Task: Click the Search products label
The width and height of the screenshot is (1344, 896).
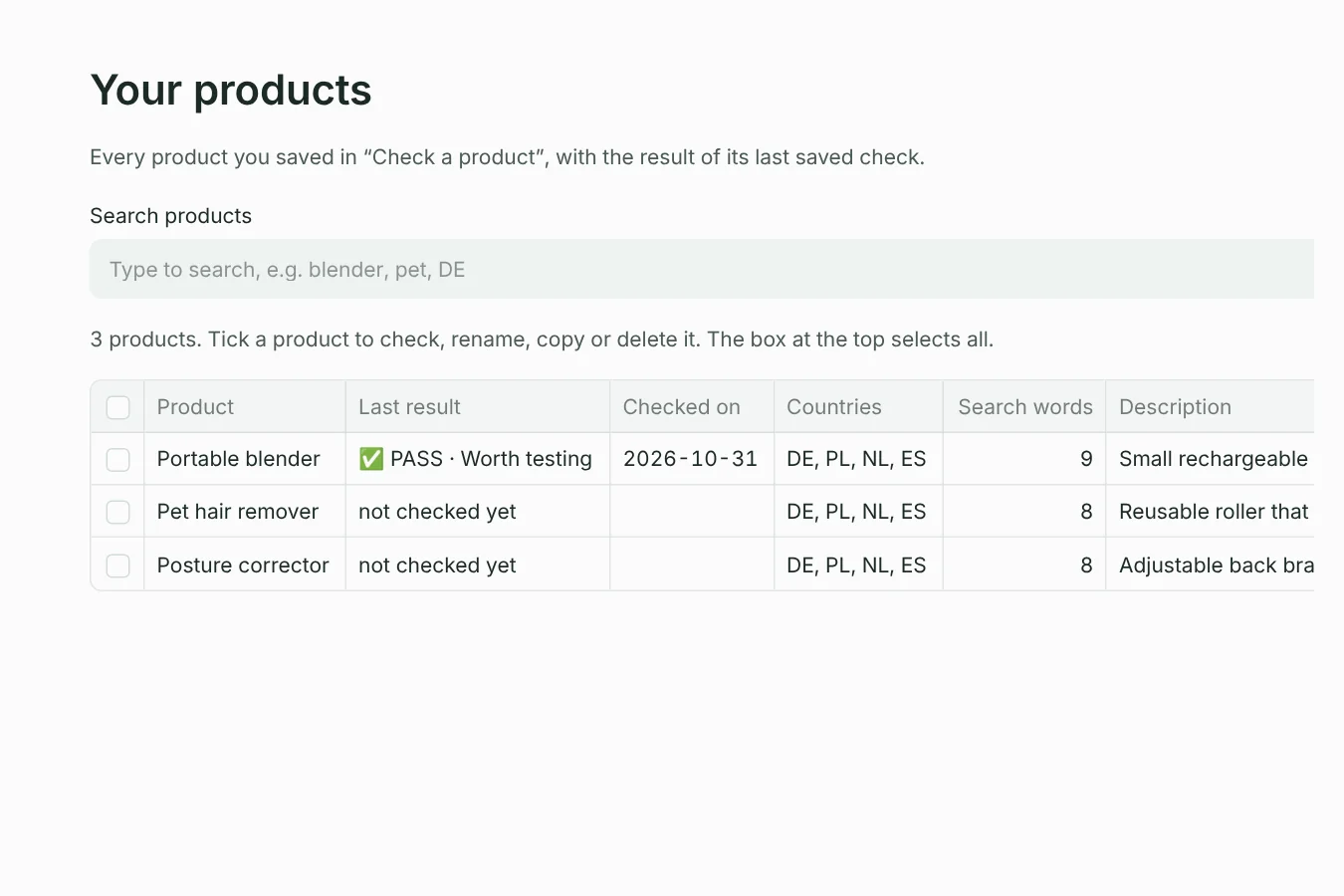Action: (170, 216)
